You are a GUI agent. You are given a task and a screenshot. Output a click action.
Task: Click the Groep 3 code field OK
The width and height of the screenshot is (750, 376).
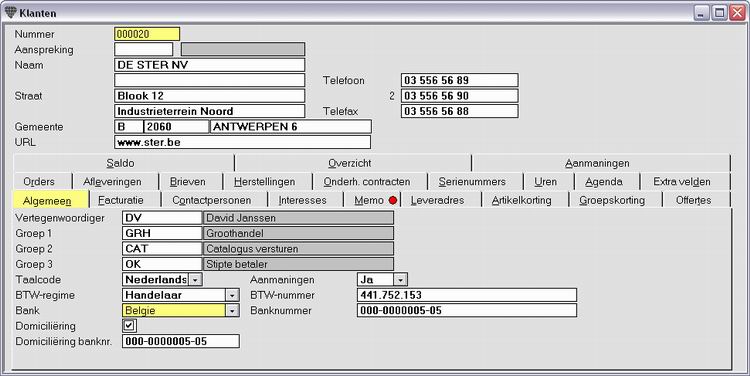(162, 264)
